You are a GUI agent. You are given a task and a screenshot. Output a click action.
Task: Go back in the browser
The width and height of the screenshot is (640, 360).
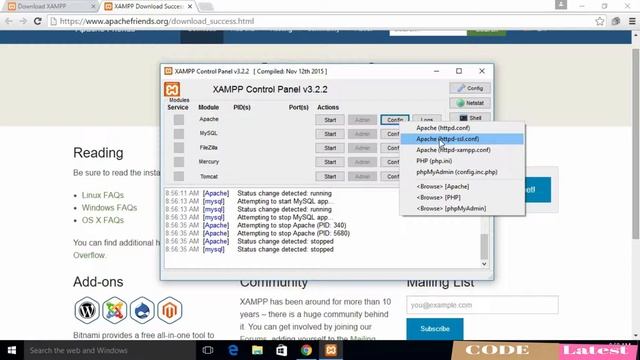pyautogui.click(x=9, y=21)
